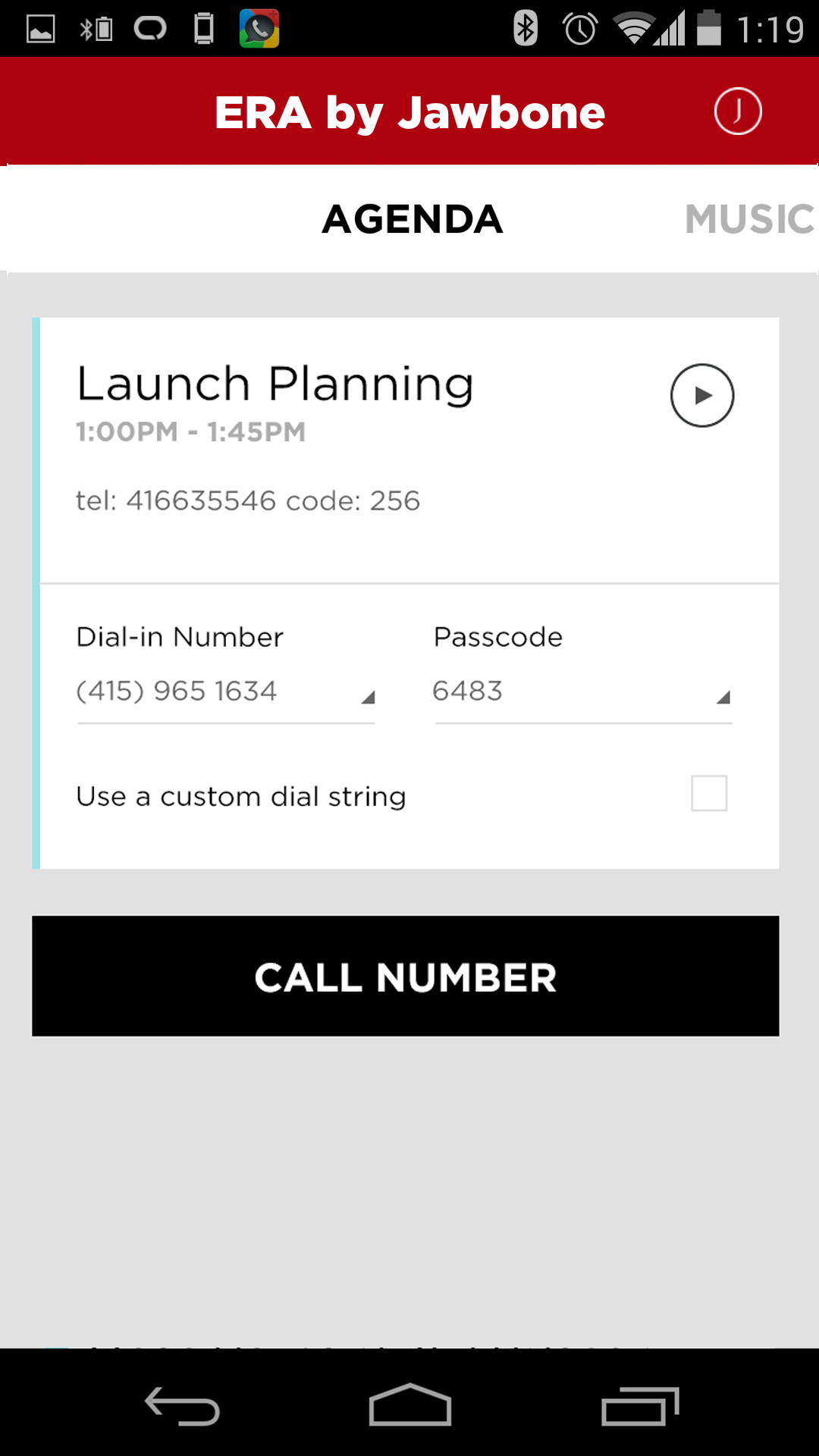Screen dimensions: 819x1456
Task: Tap the CALL NUMBER button
Action: coord(406,976)
